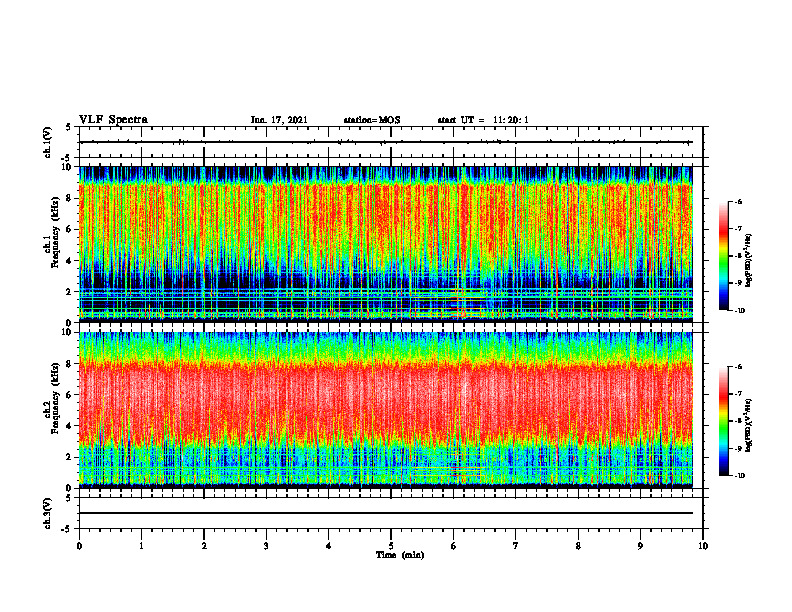Image resolution: width=792 pixels, height=612 pixels.
Task: Click the "8" kHz tick of ch.1 spectrogram
Action: click(x=70, y=198)
